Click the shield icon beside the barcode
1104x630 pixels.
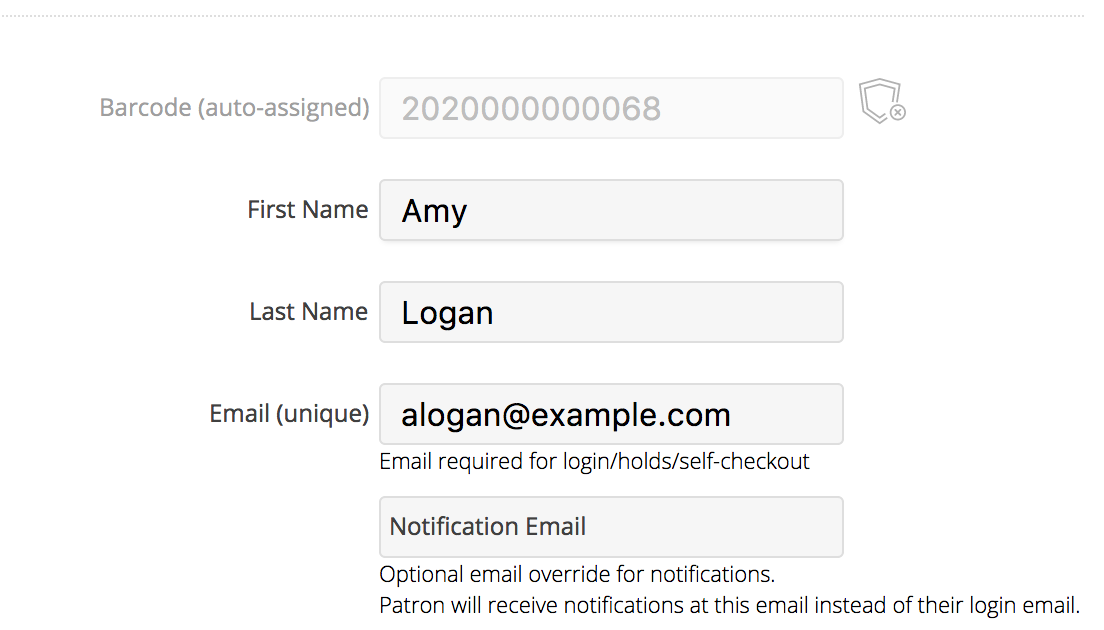878,101
